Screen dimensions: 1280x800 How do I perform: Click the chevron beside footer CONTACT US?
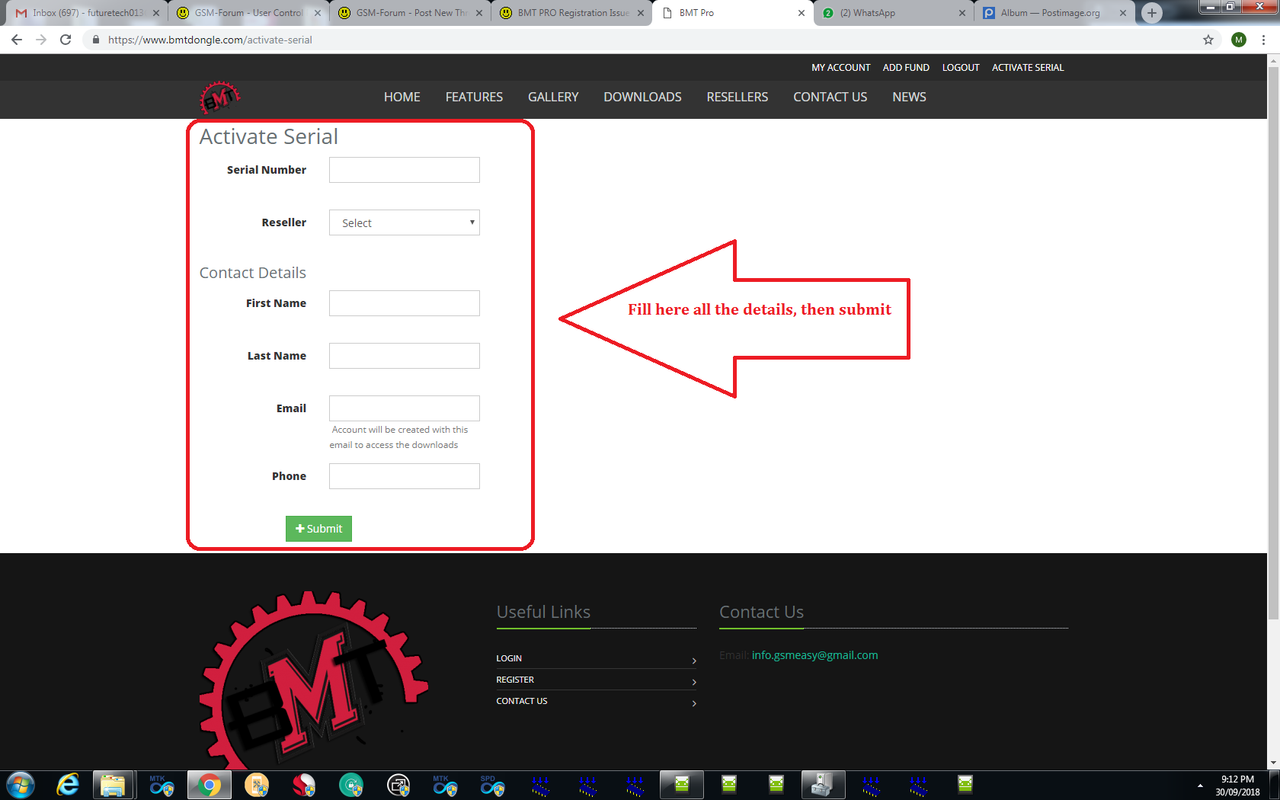coord(694,703)
